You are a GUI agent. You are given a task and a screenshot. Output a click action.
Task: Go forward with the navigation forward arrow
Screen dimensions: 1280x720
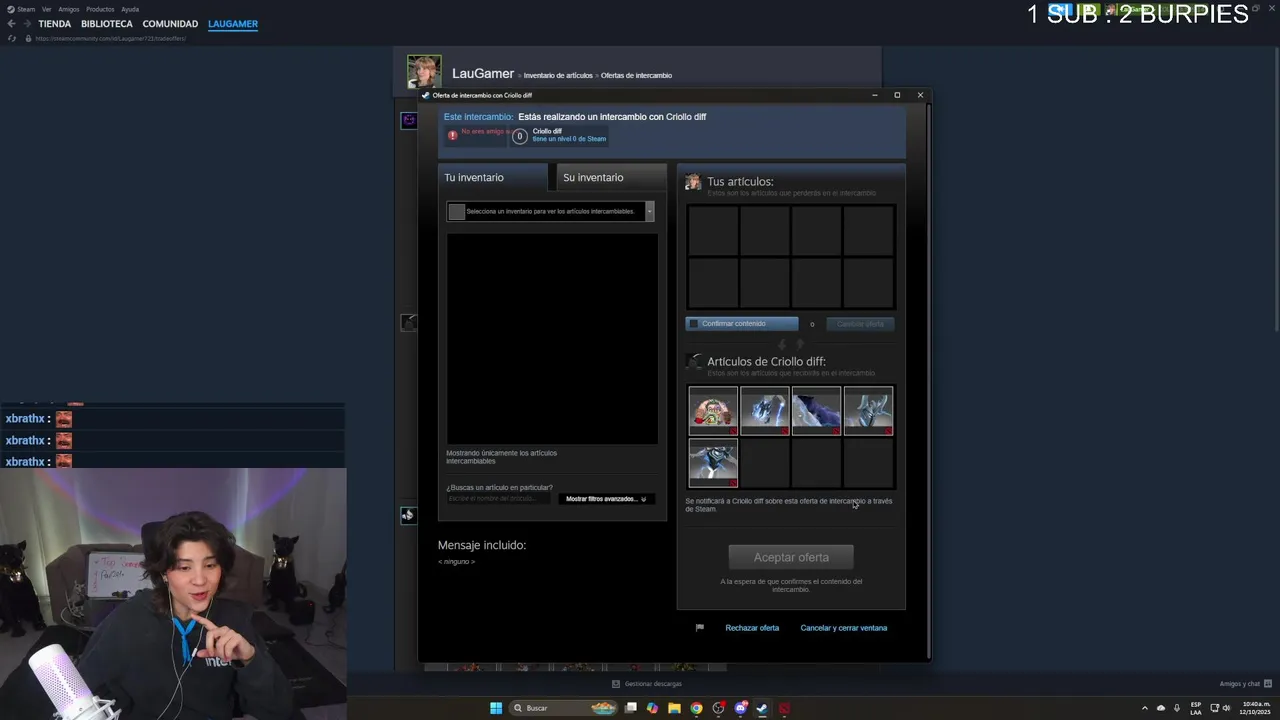pyautogui.click(x=26, y=24)
